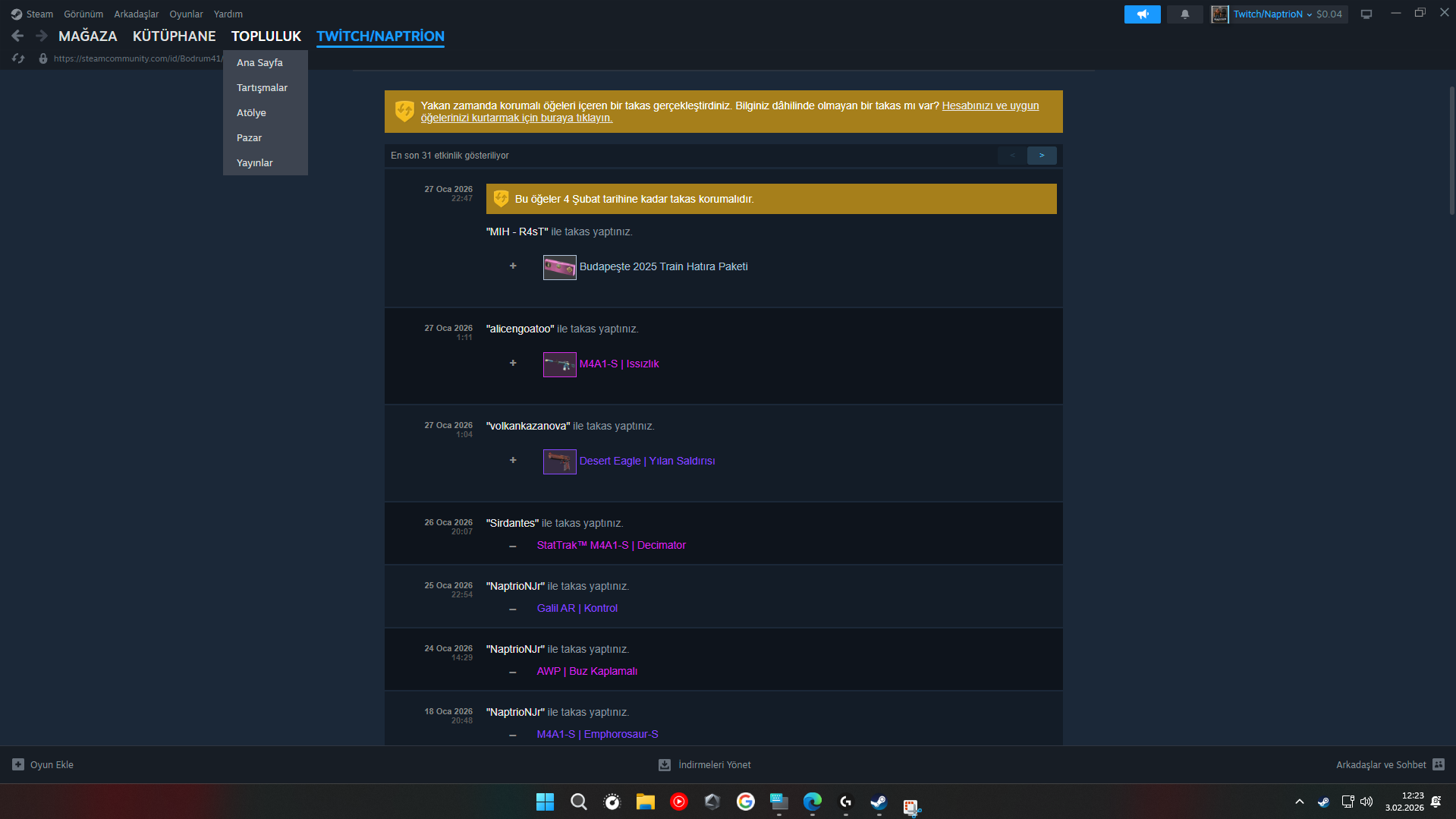Screen dimensions: 1456x819
Task: Click the trade partner name "alicengoatoo"
Action: 520,329
